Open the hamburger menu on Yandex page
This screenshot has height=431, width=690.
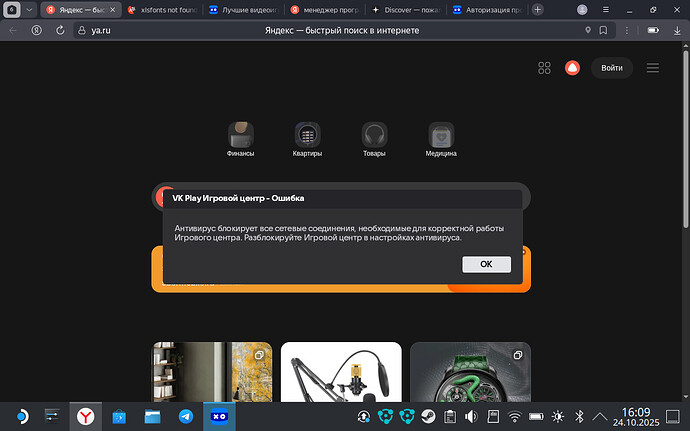pyautogui.click(x=652, y=68)
